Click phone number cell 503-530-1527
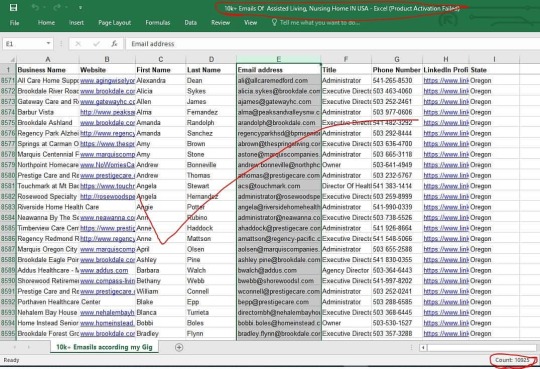This screenshot has height=369, width=540. (x=397, y=323)
